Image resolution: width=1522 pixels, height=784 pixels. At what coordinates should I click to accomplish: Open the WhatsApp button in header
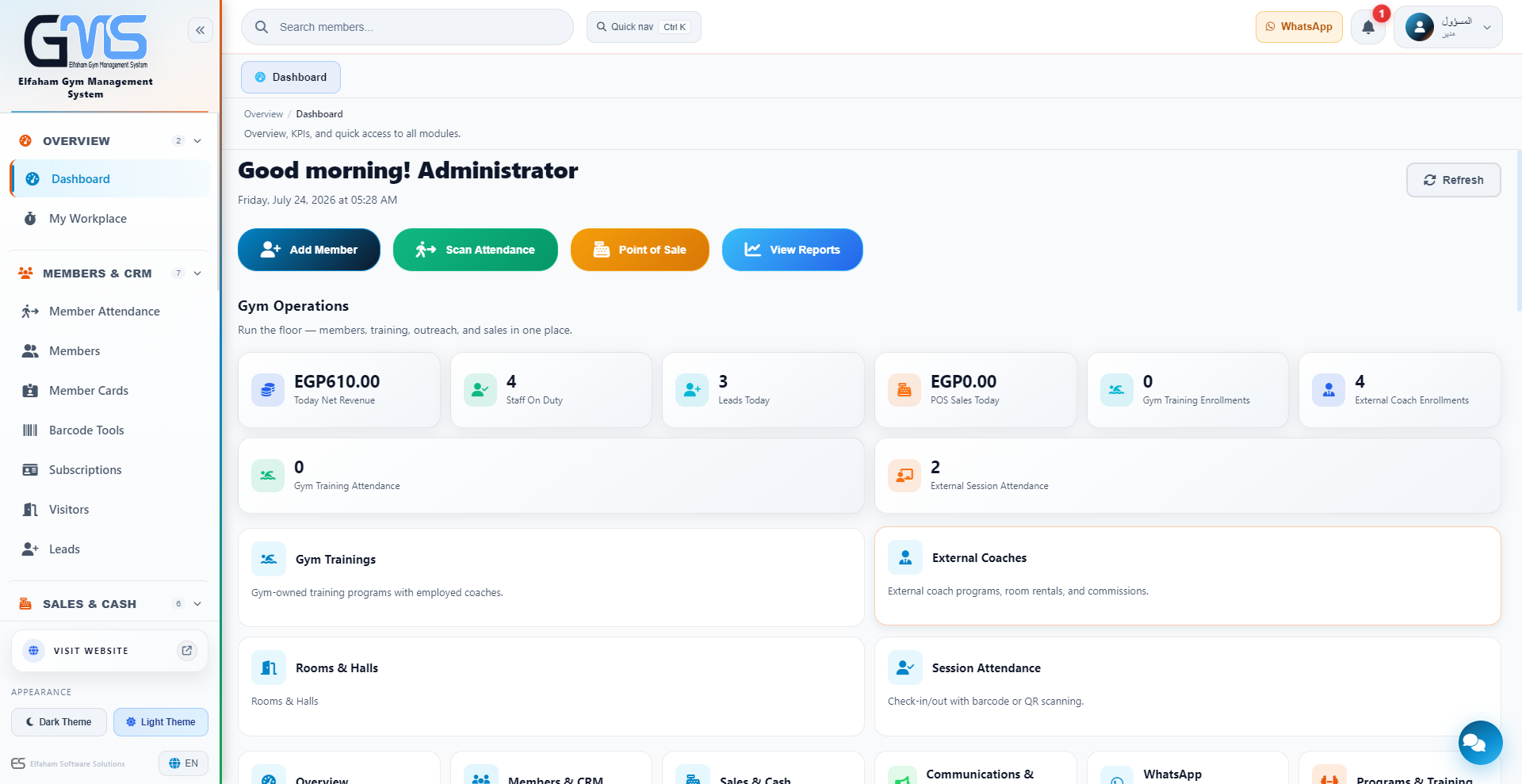coord(1299,27)
